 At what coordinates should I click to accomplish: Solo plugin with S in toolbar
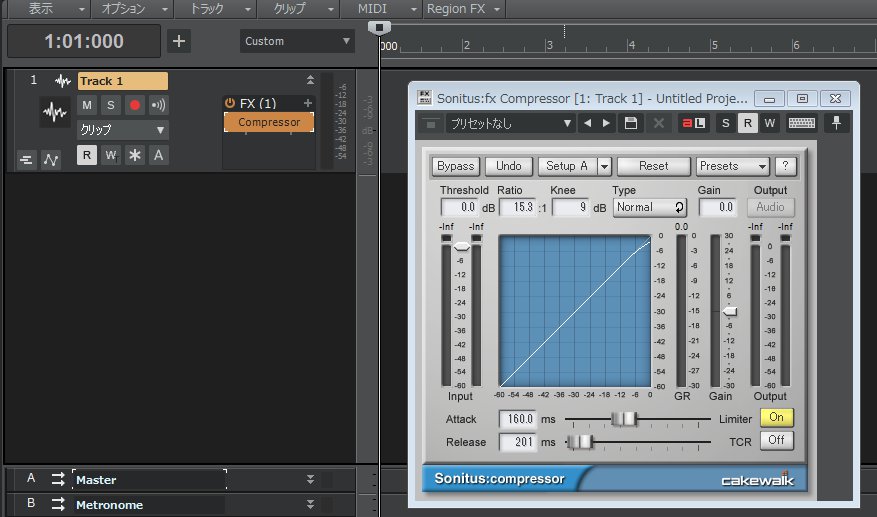pos(725,123)
